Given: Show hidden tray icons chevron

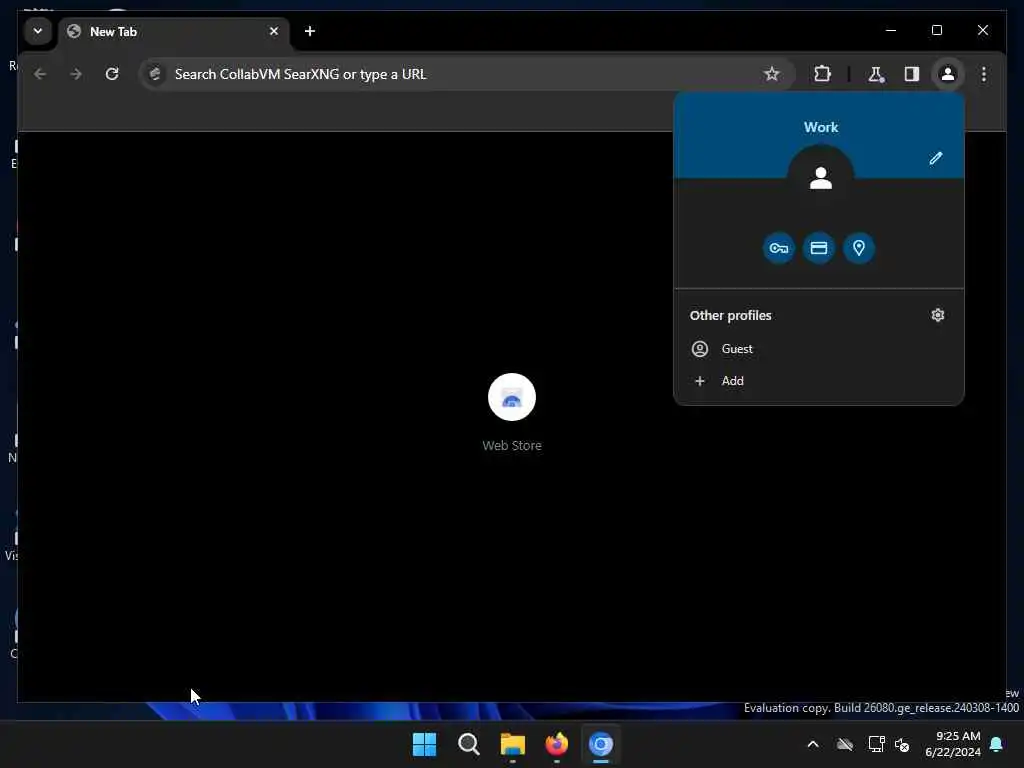Looking at the screenshot, I should coord(813,744).
